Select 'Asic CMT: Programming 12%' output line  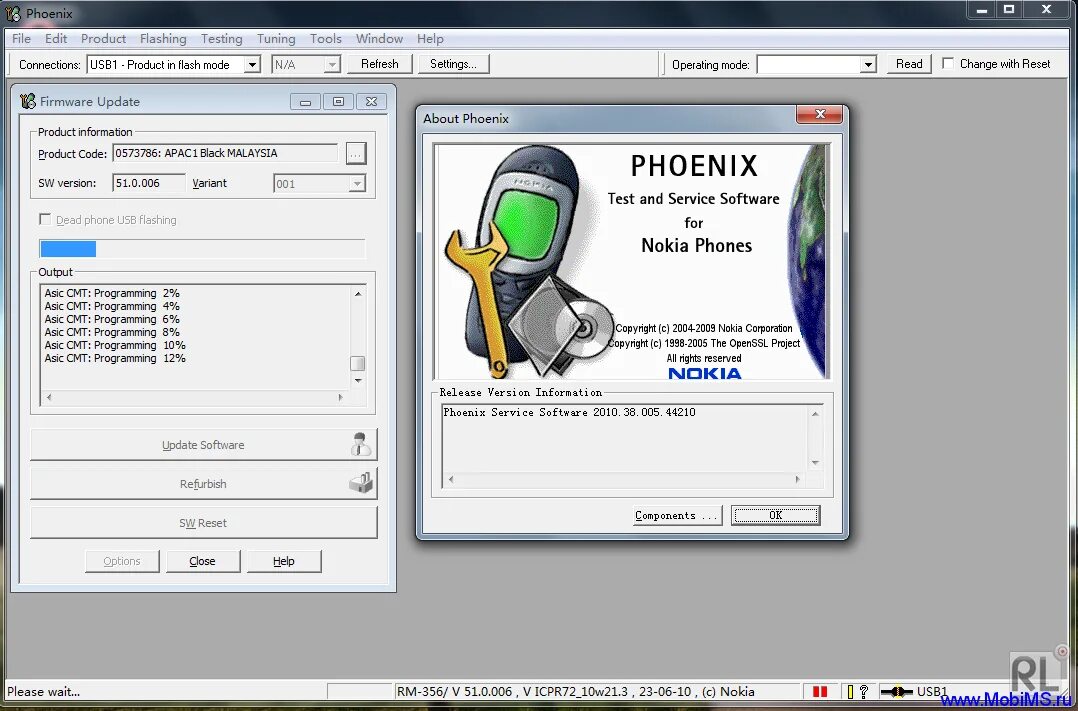[x=115, y=358]
